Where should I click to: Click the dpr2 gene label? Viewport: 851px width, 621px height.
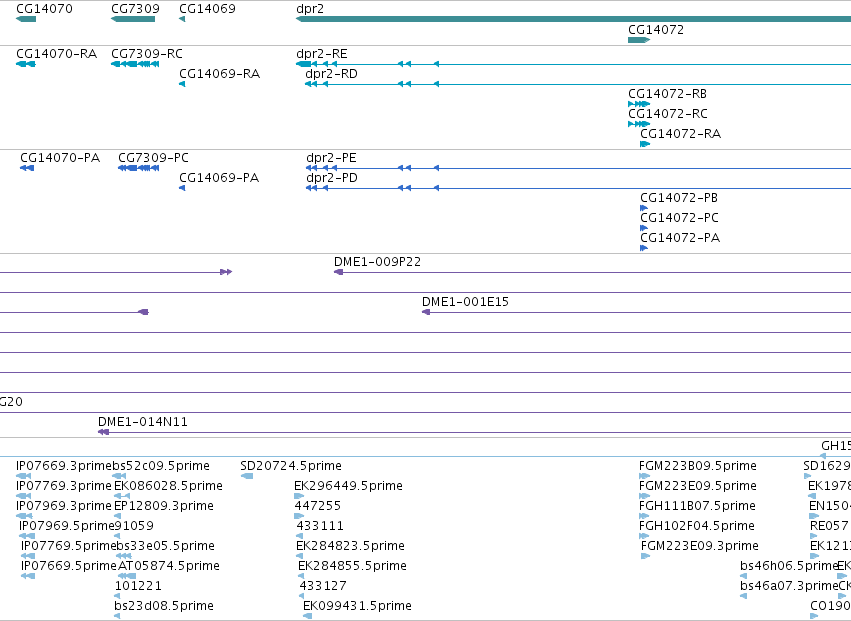[310, 9]
